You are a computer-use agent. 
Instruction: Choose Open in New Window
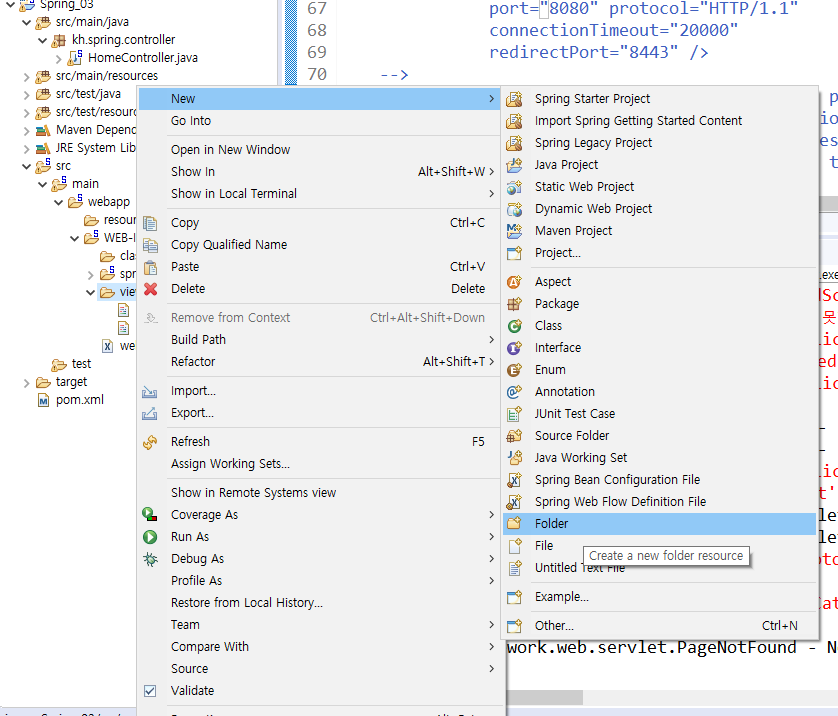[x=320, y=150]
